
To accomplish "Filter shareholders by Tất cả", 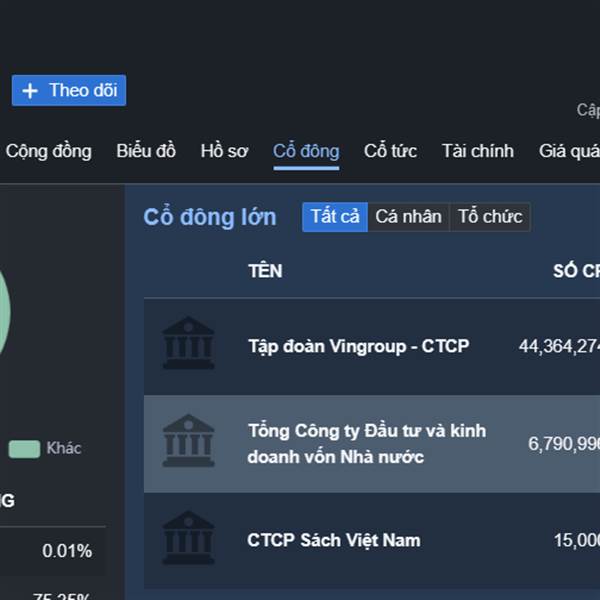I will (x=335, y=217).
